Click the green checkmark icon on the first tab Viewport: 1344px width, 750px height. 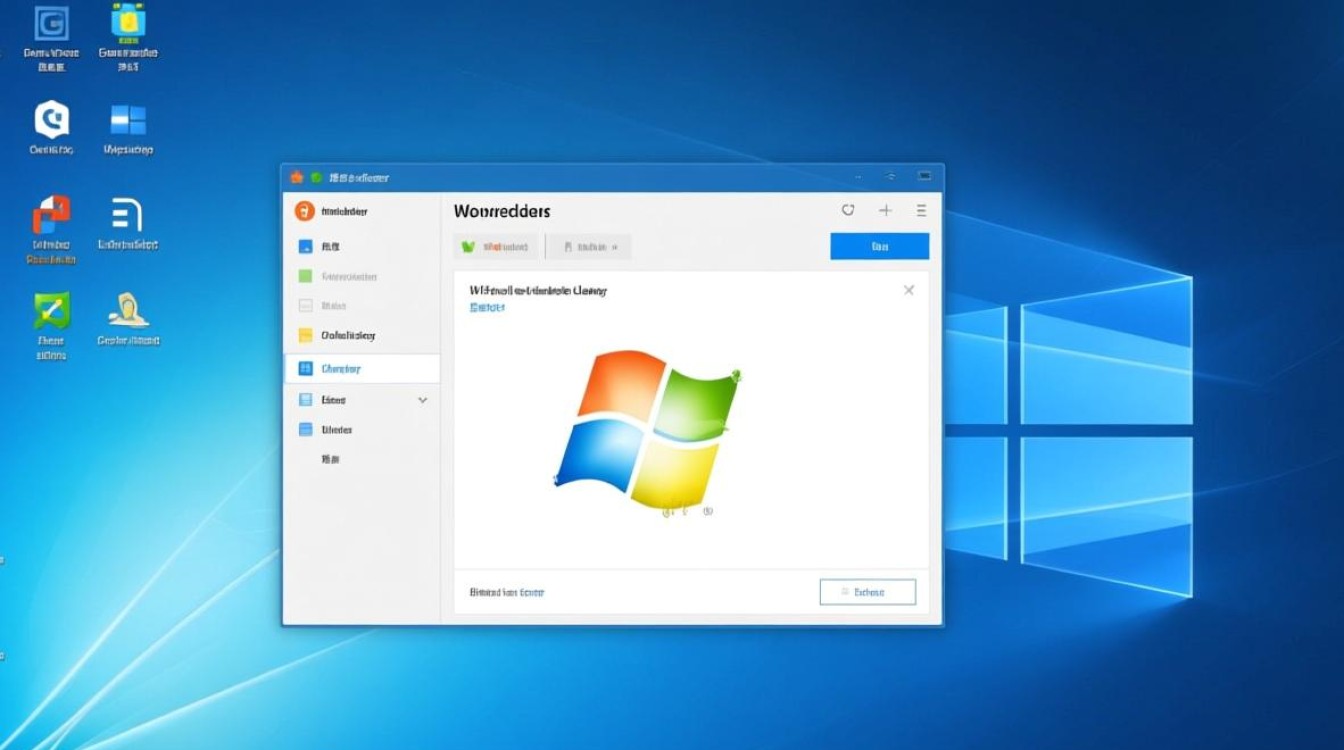(467, 246)
